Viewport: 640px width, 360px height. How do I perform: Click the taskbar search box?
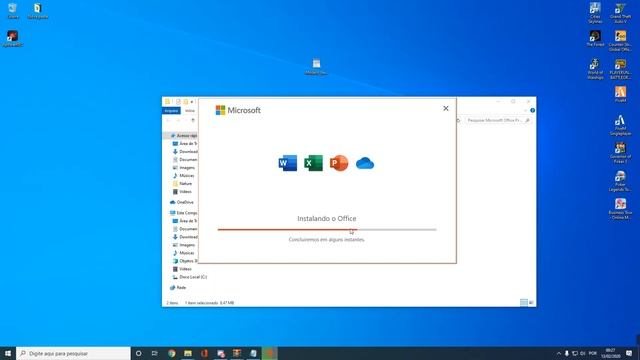coord(73,353)
